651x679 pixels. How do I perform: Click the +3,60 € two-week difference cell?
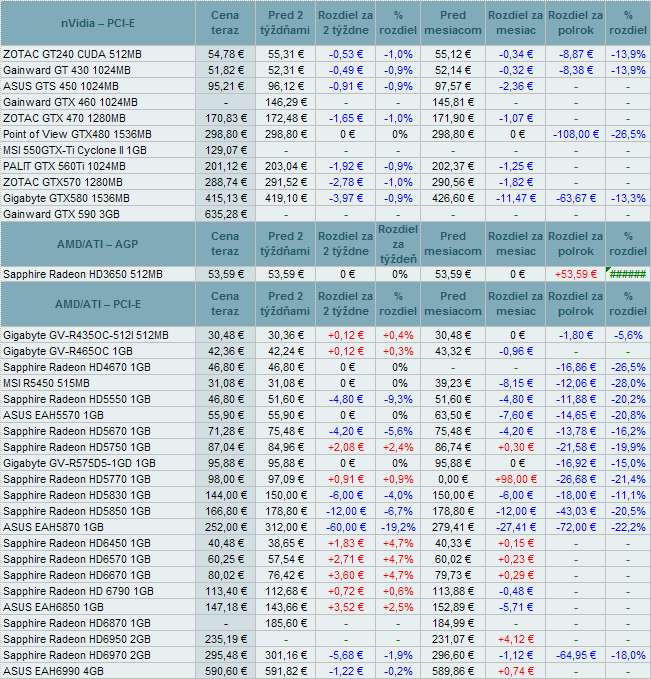point(346,576)
